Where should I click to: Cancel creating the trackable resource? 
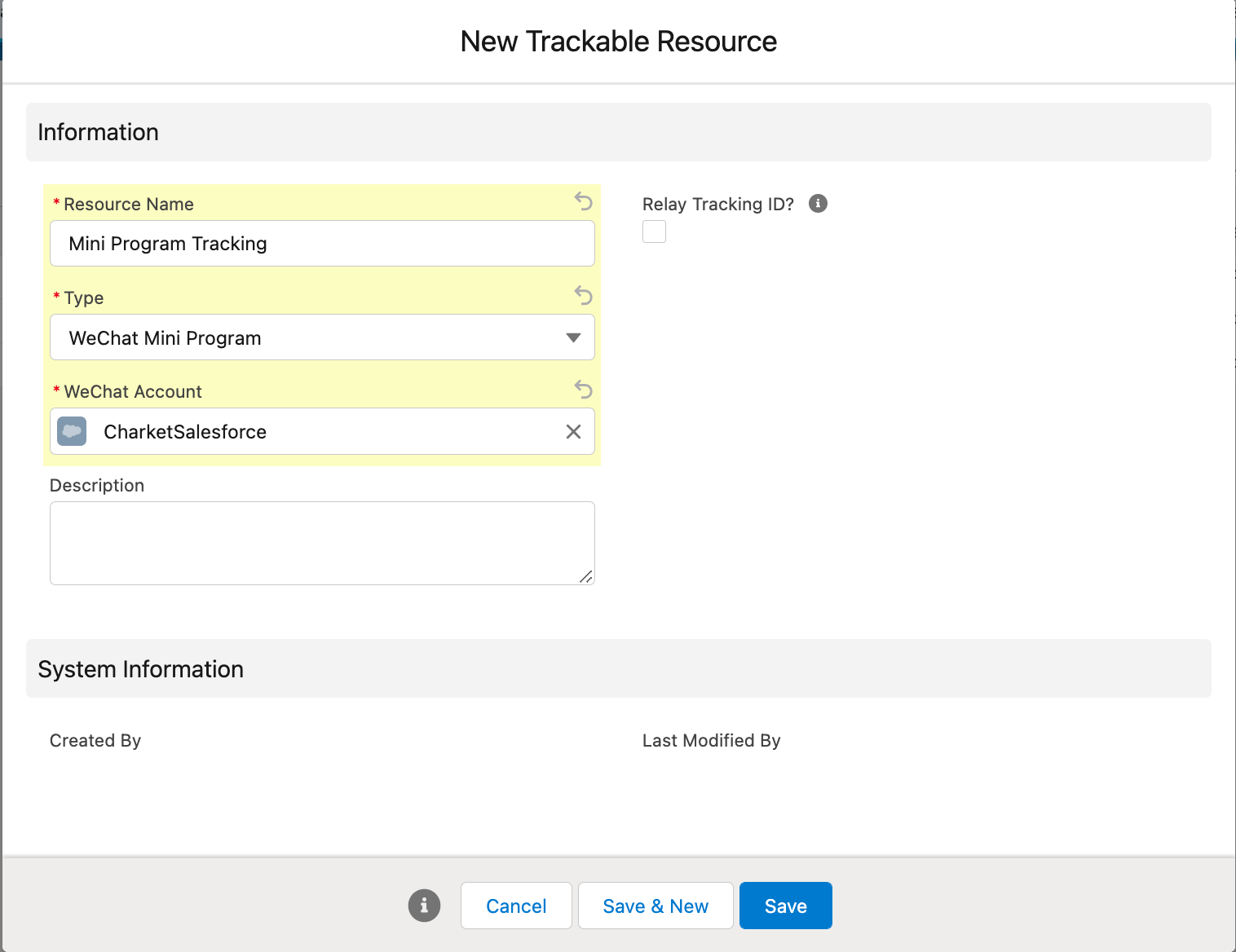tap(515, 905)
